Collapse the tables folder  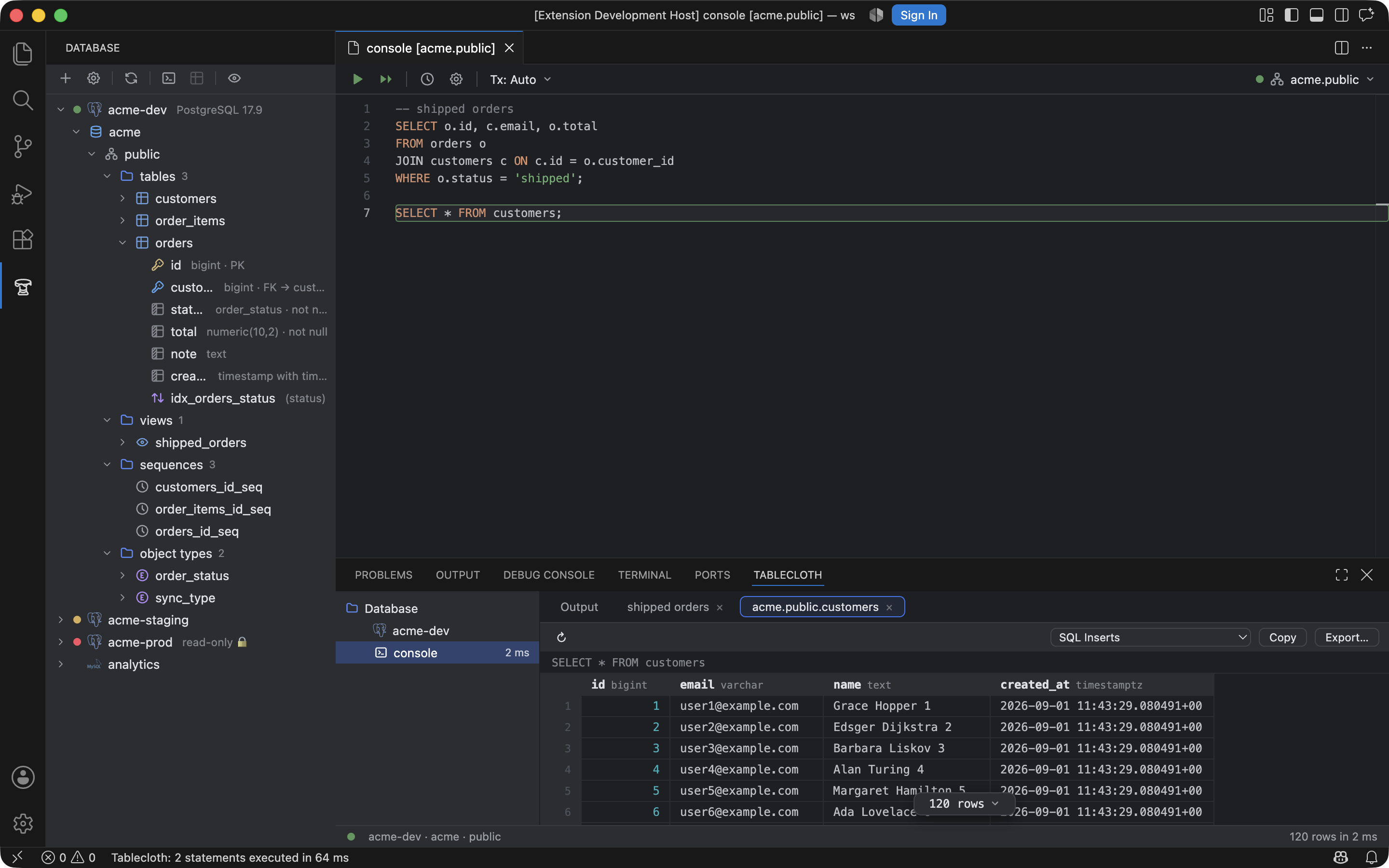click(x=107, y=176)
